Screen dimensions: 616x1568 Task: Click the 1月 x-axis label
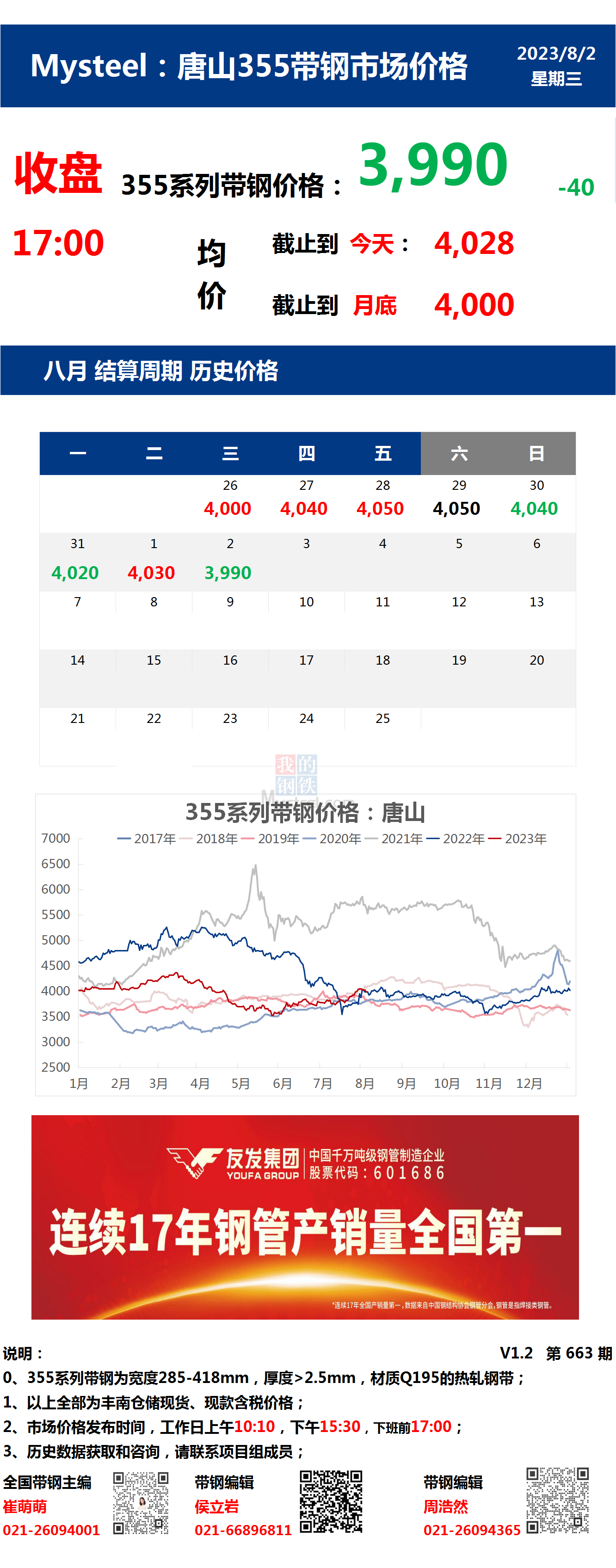pos(79,1084)
